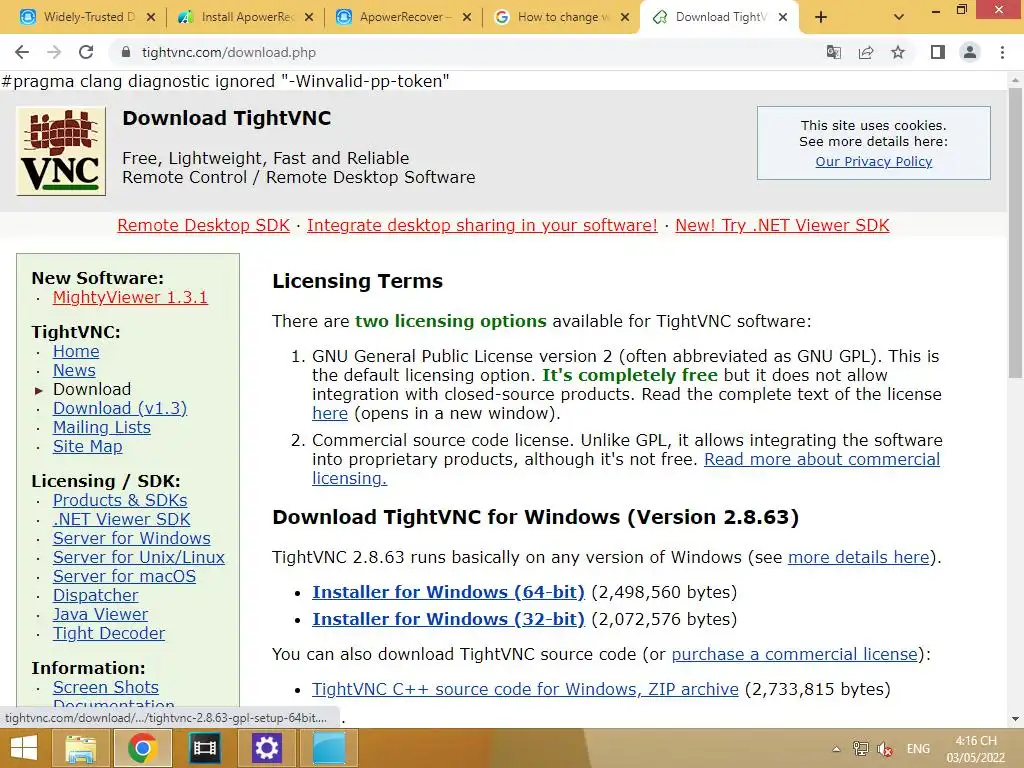Open the Mailing Lists link
The image size is (1024, 768).
(x=101, y=427)
